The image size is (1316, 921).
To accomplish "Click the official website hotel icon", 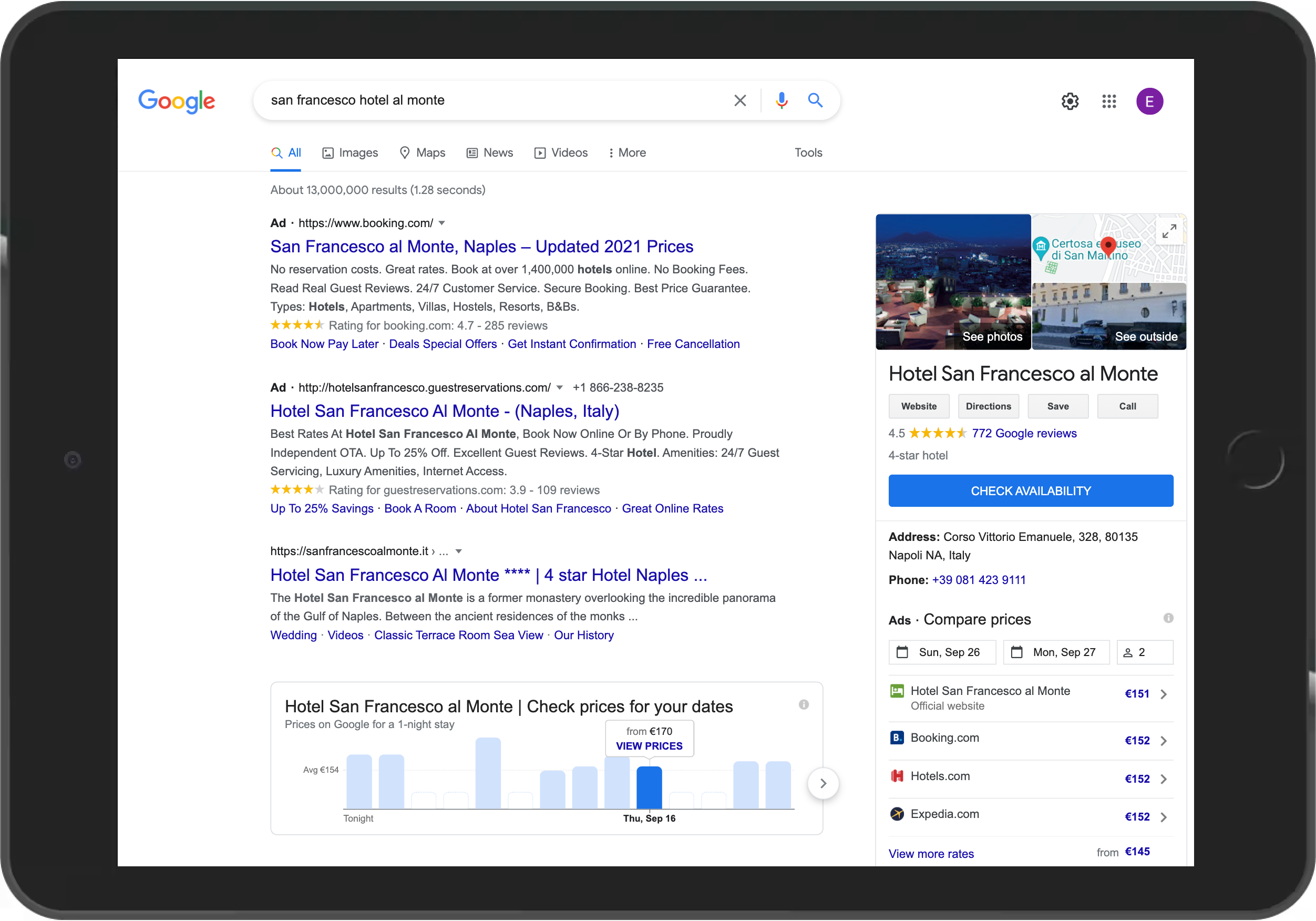I will click(897, 691).
